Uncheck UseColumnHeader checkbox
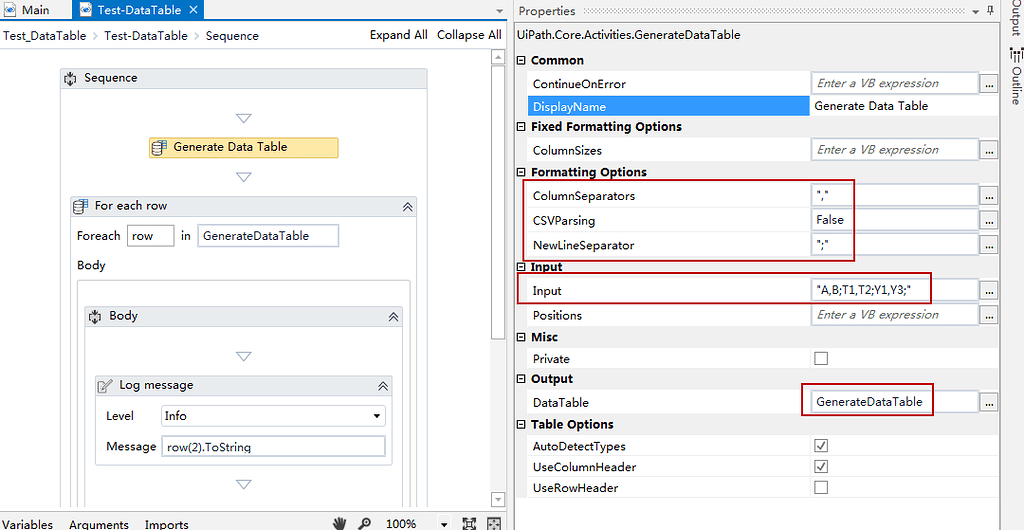This screenshot has width=1024, height=530. pos(821,467)
